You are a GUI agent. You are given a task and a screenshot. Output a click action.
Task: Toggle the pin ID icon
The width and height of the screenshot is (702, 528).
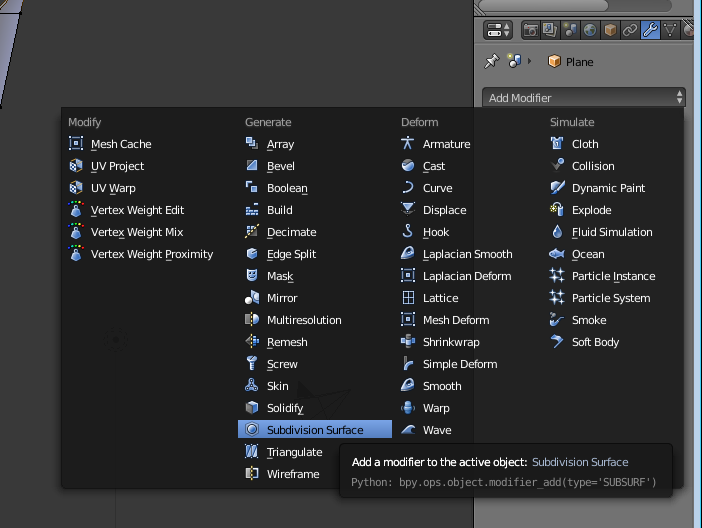click(492, 61)
